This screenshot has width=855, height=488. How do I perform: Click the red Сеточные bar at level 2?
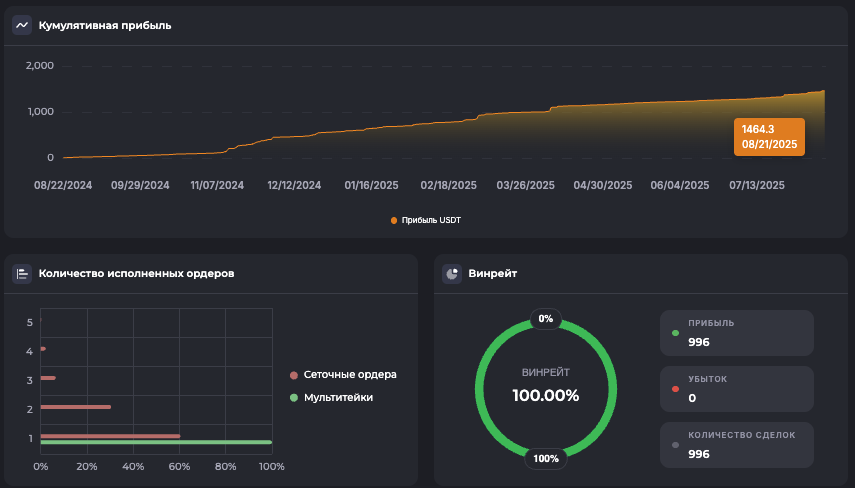[75, 407]
